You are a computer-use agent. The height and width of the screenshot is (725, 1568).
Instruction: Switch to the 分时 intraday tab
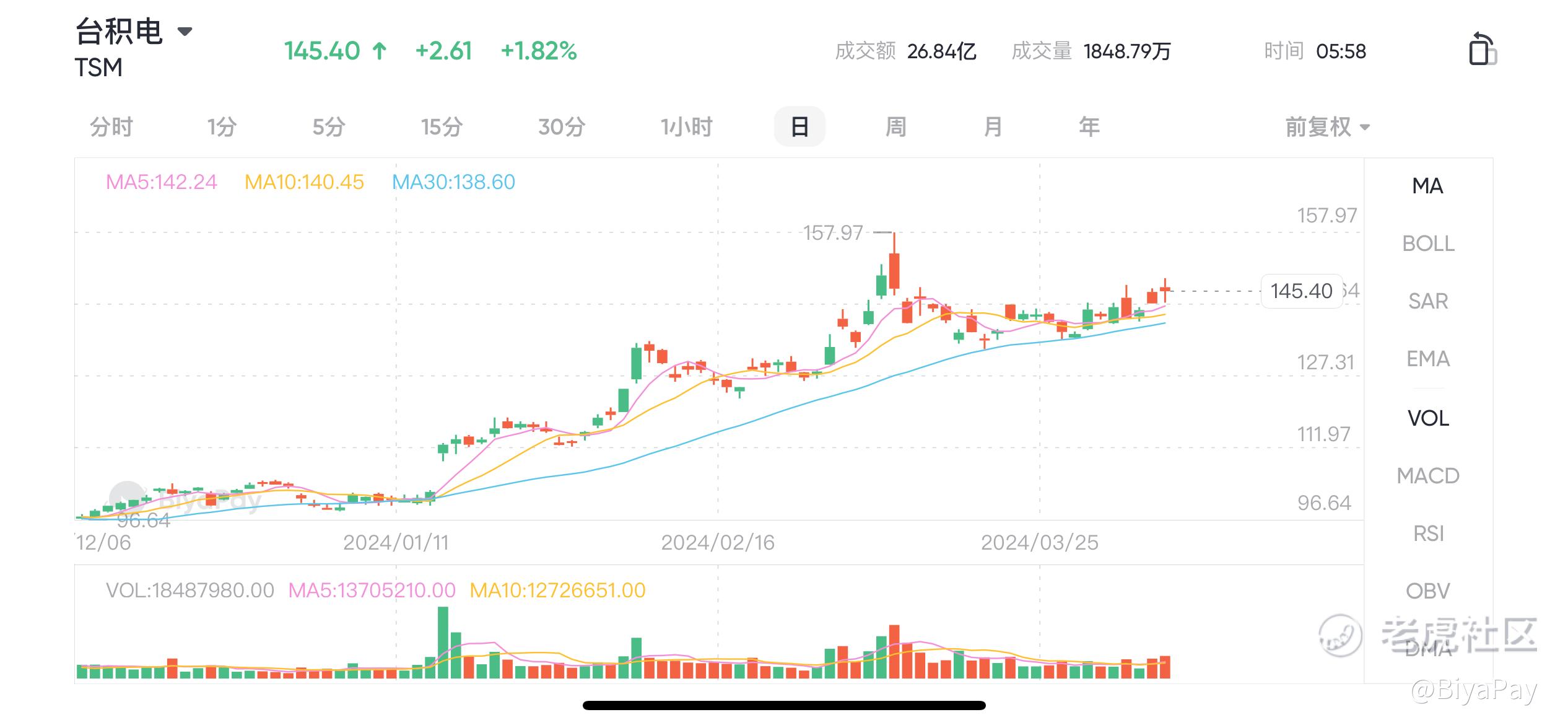tap(111, 127)
